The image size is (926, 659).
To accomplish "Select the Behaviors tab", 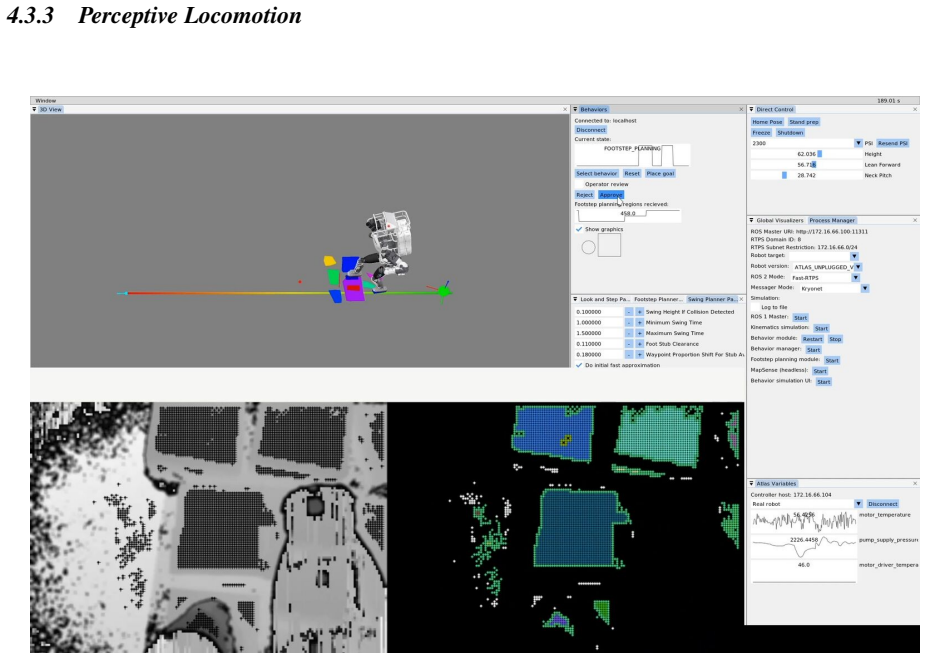I will (594, 109).
